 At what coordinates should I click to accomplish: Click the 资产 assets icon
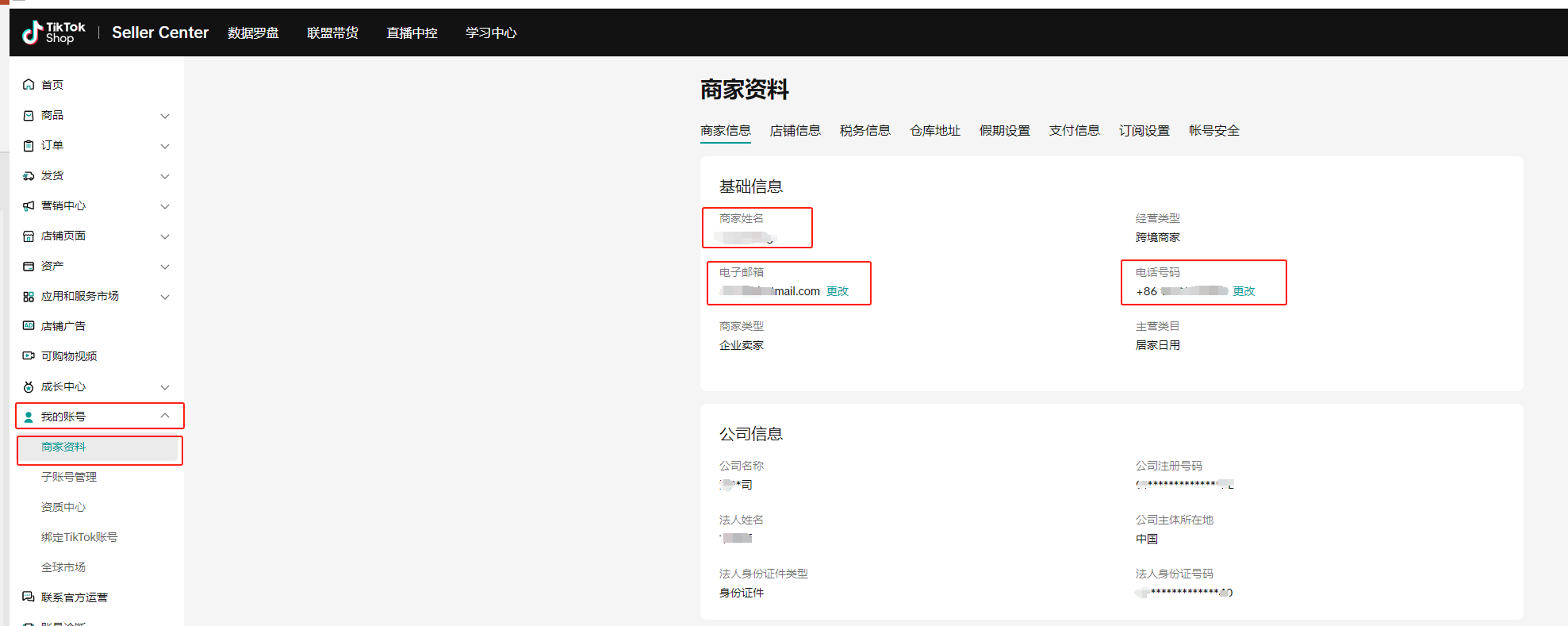(28, 265)
